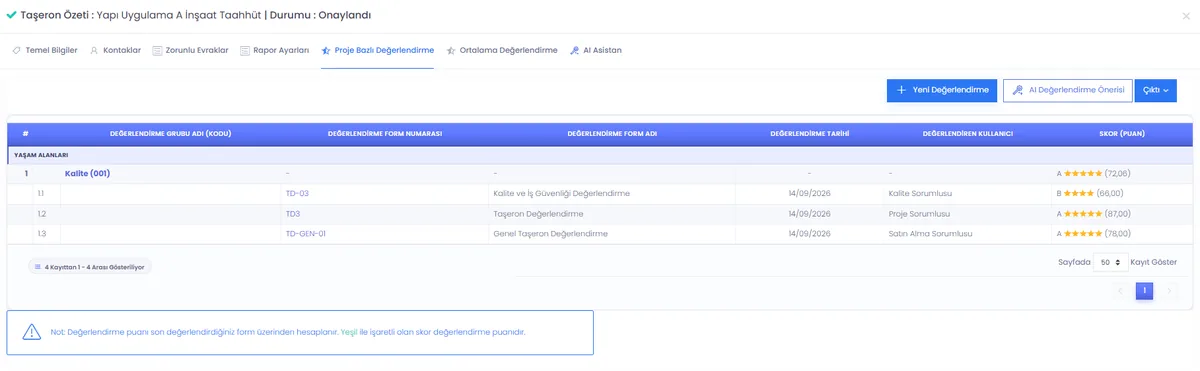This screenshot has width=1200, height=371.
Task: Open the Ortalama Değerlendirme tab
Action: (501, 50)
